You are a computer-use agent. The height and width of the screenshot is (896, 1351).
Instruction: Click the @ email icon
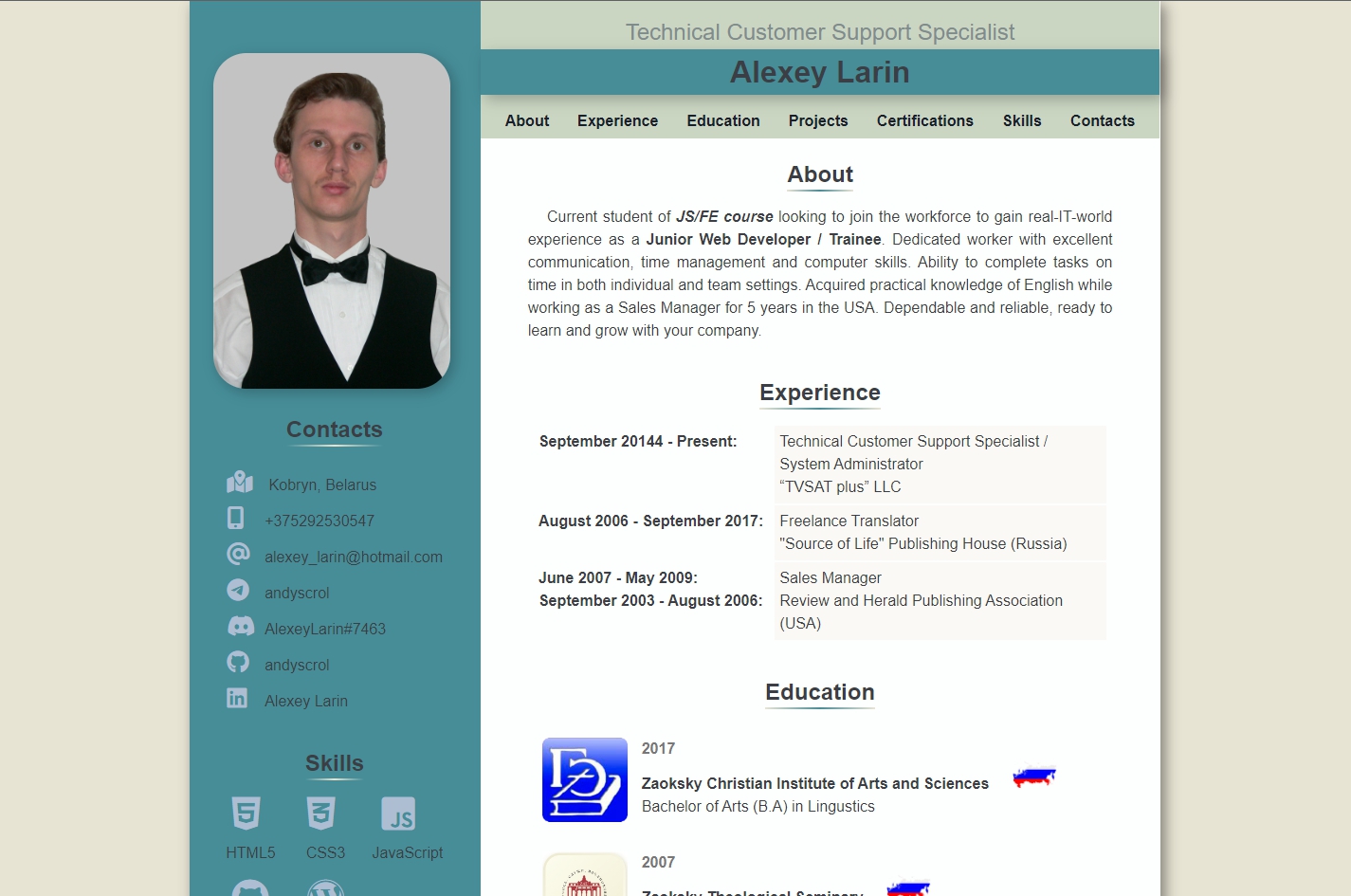(x=238, y=554)
